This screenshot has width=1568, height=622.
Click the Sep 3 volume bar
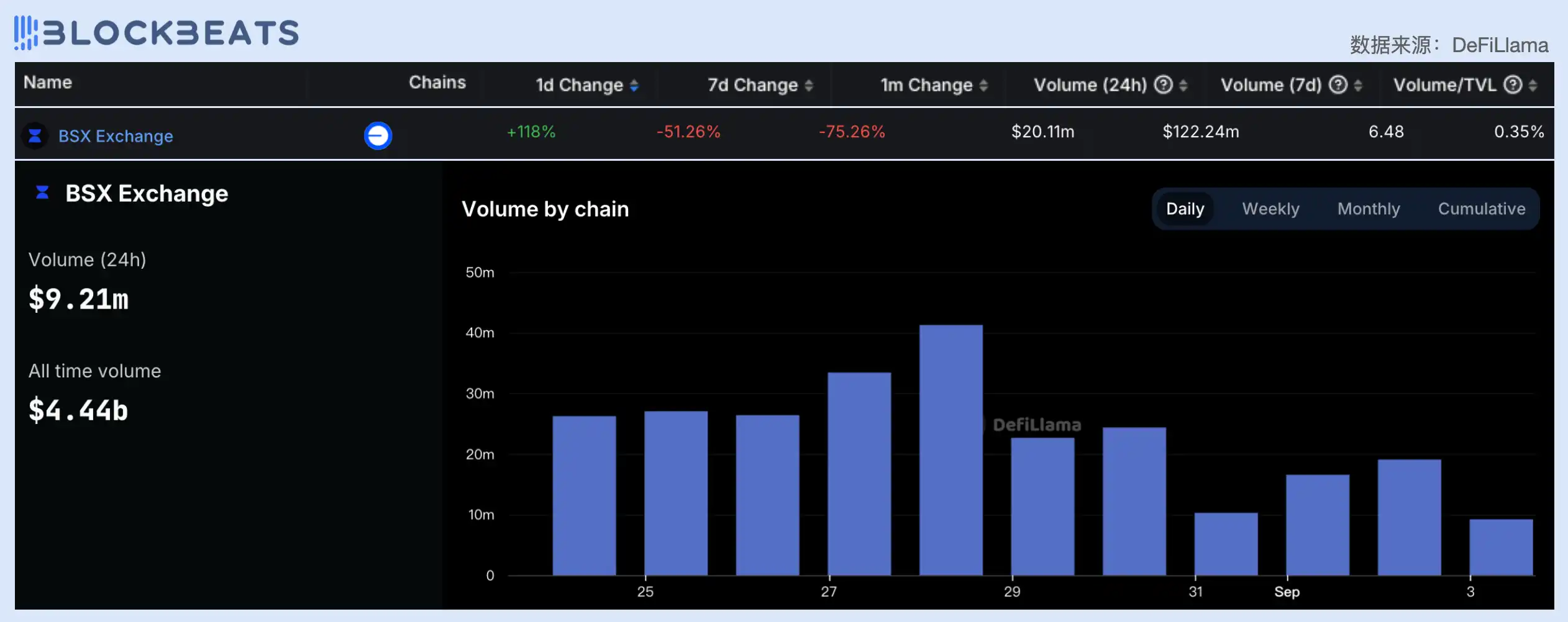(1500, 547)
